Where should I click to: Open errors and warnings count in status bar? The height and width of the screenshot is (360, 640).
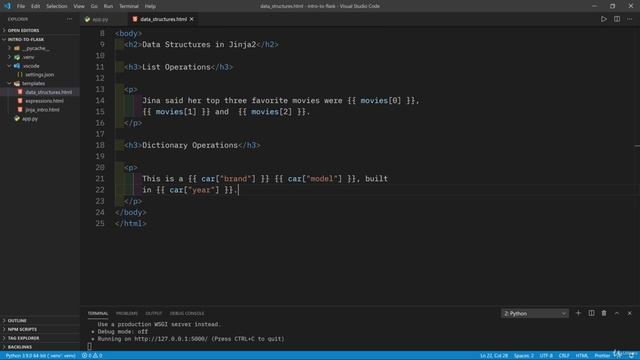(x=92, y=356)
